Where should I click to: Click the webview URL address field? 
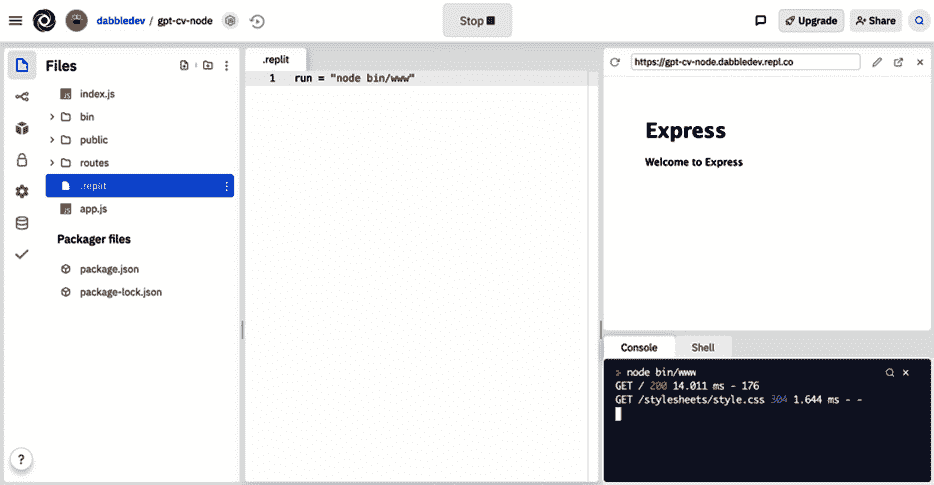click(746, 62)
